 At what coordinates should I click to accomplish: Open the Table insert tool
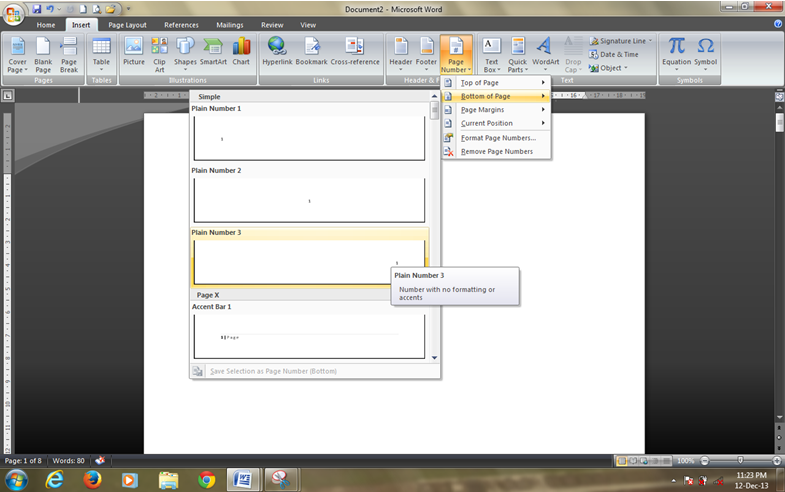coord(101,55)
